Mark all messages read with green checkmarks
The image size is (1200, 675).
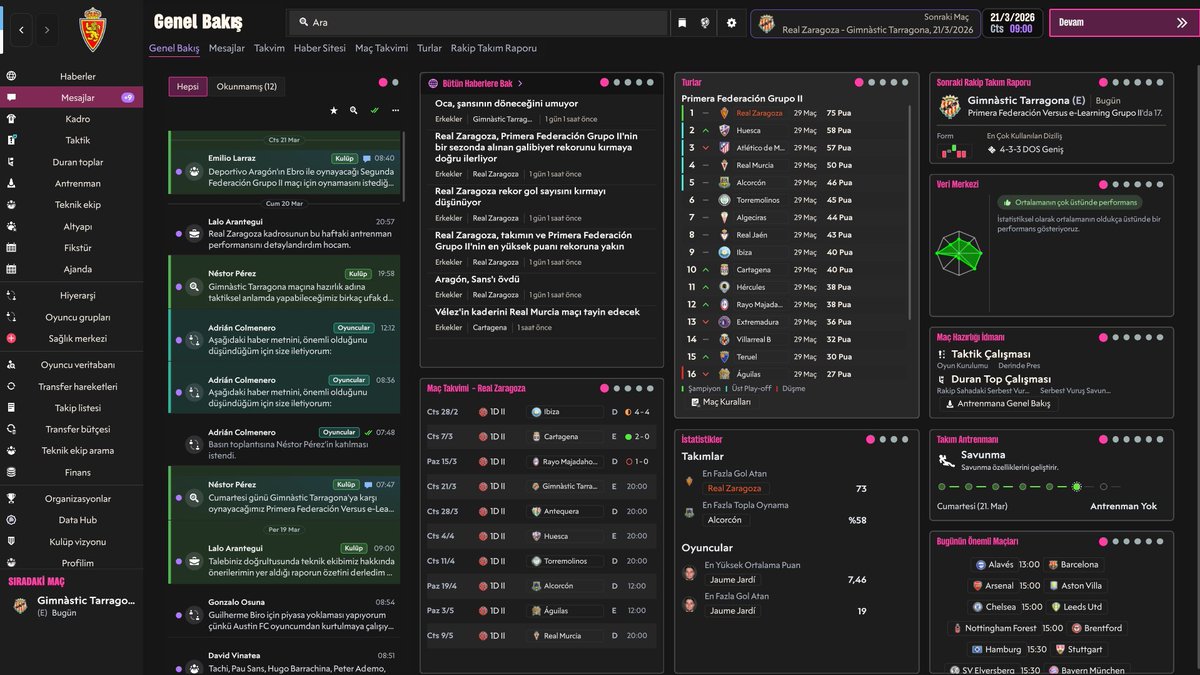point(374,110)
